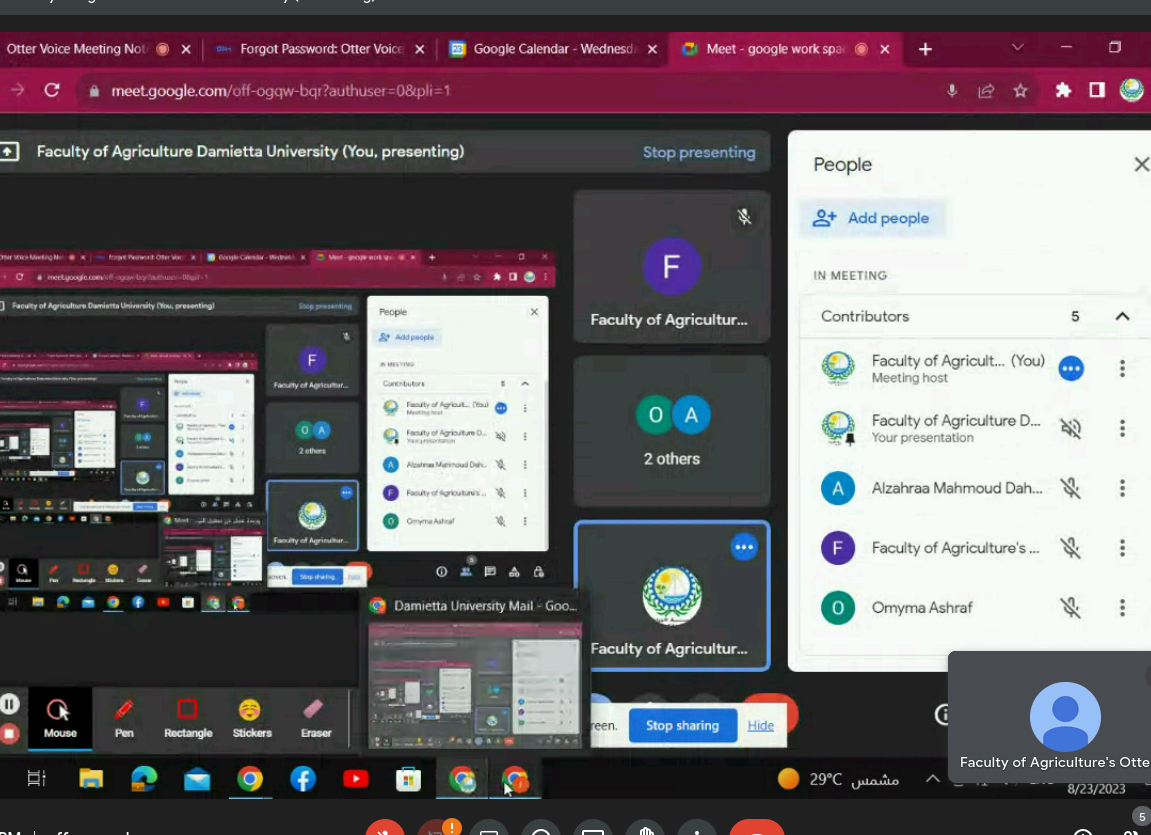
Task: Select the 2 others participant tile
Action: click(672, 431)
